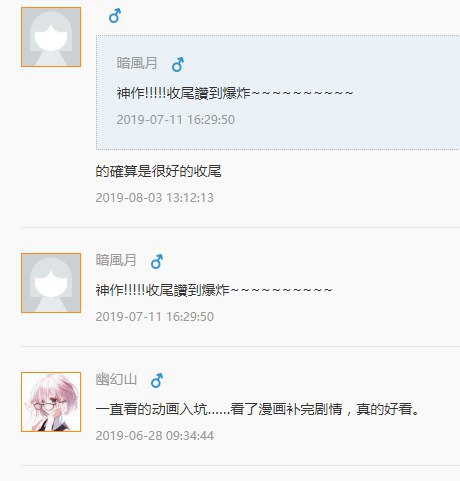Click the male symbol next to 幽幻山

pyautogui.click(x=157, y=380)
